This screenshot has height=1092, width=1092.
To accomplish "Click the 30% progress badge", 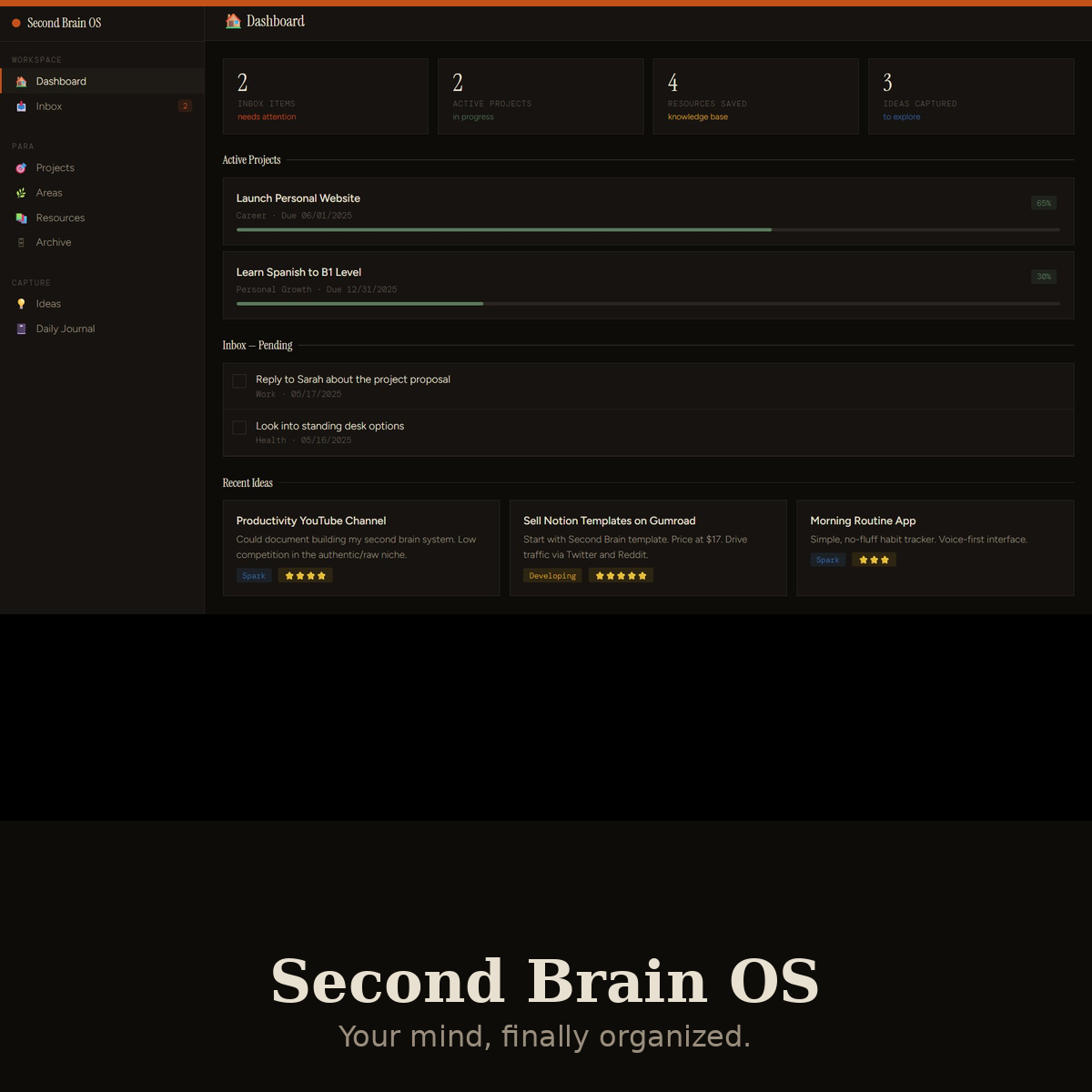I will click(1044, 277).
